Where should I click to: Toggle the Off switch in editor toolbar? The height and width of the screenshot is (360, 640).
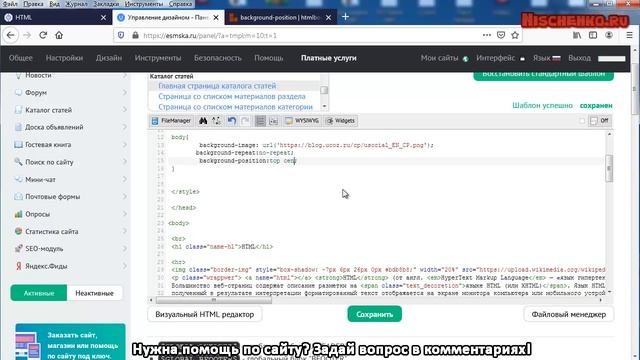pyautogui.click(x=600, y=121)
